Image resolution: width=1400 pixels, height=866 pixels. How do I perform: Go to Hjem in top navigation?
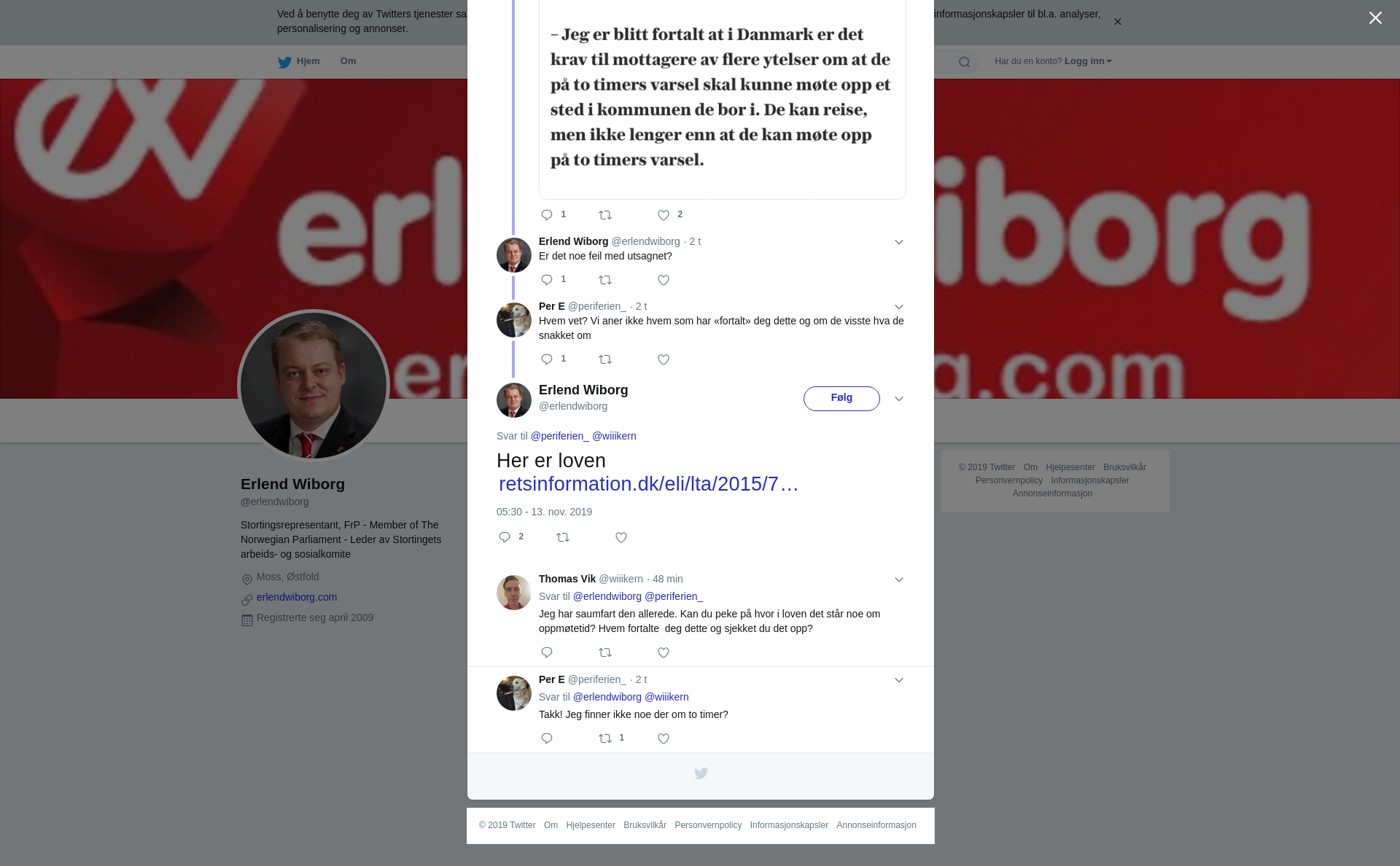(x=299, y=61)
